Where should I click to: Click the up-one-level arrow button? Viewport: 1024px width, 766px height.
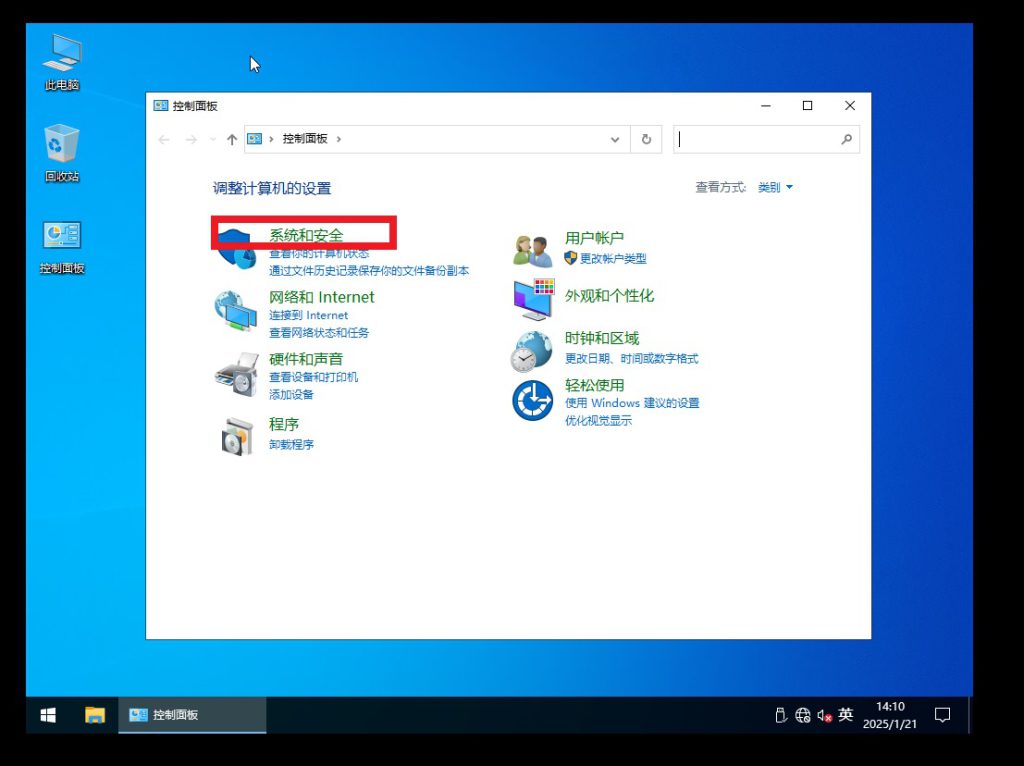232,140
